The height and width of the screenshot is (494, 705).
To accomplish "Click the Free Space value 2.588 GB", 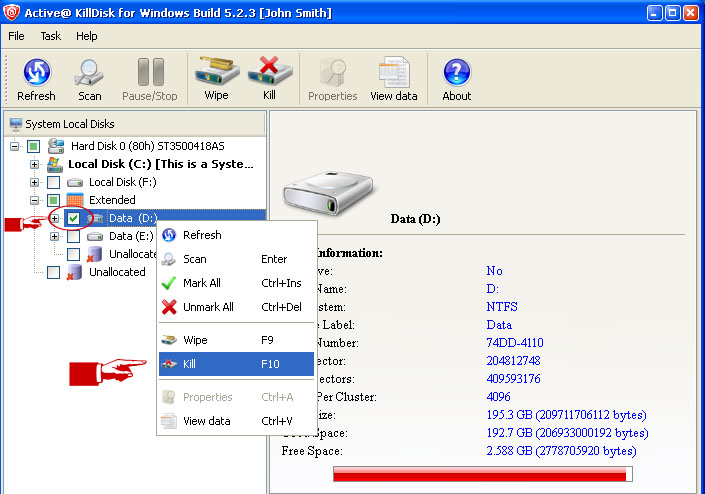I will pyautogui.click(x=561, y=451).
